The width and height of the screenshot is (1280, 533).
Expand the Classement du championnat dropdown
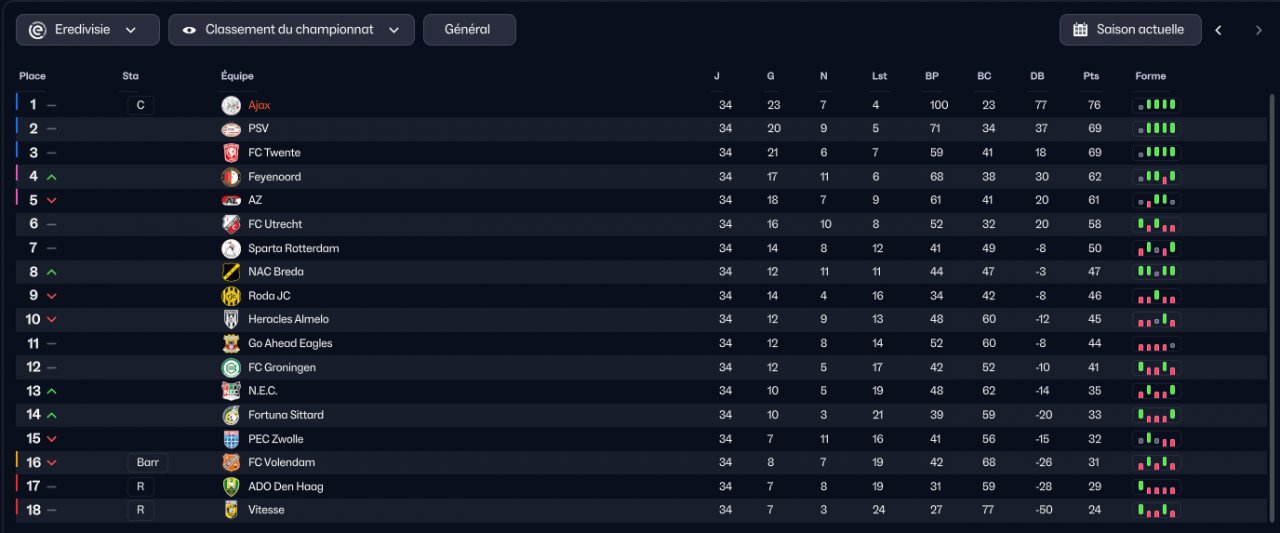[291, 30]
